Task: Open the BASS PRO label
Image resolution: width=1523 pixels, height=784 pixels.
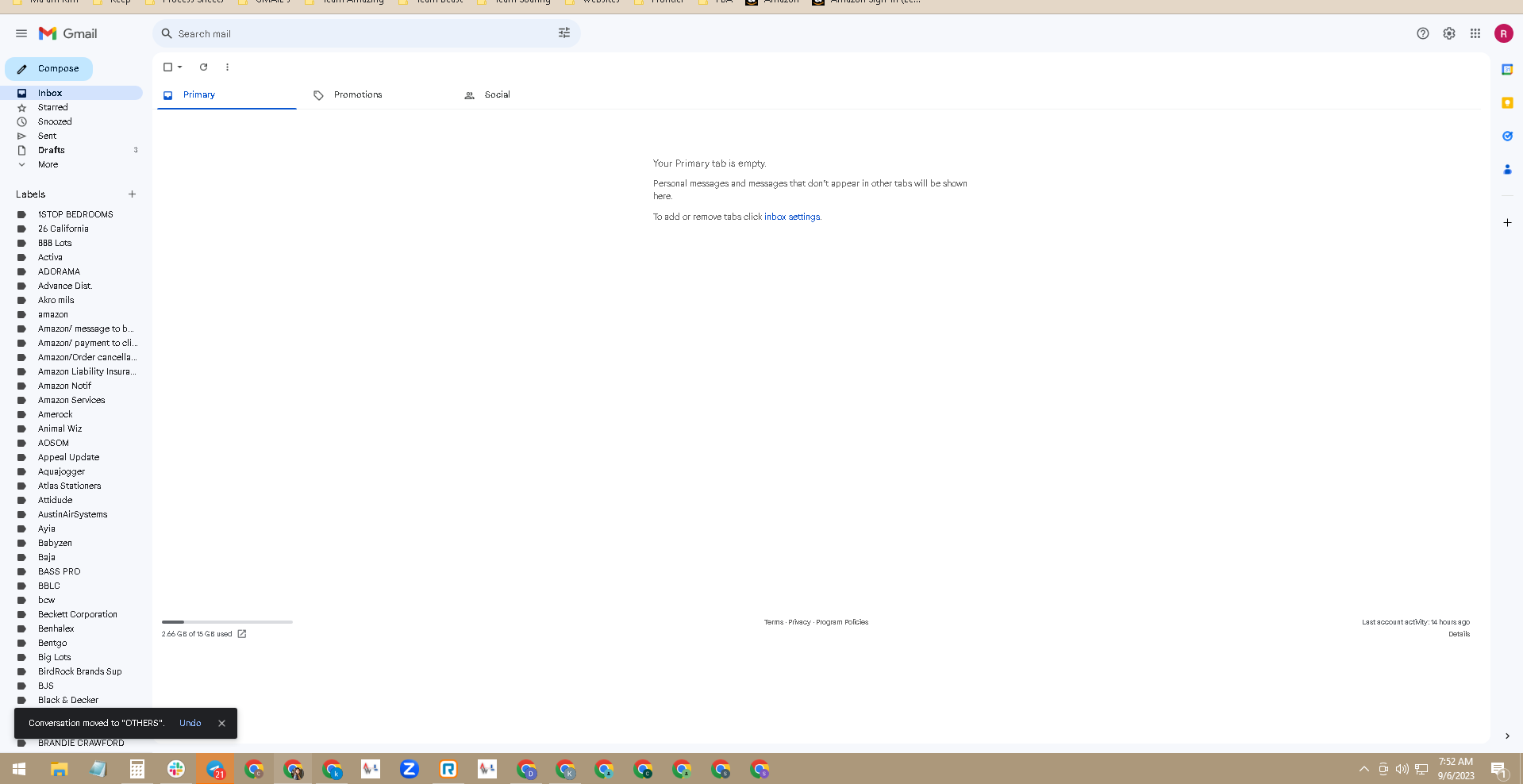Action: point(59,572)
